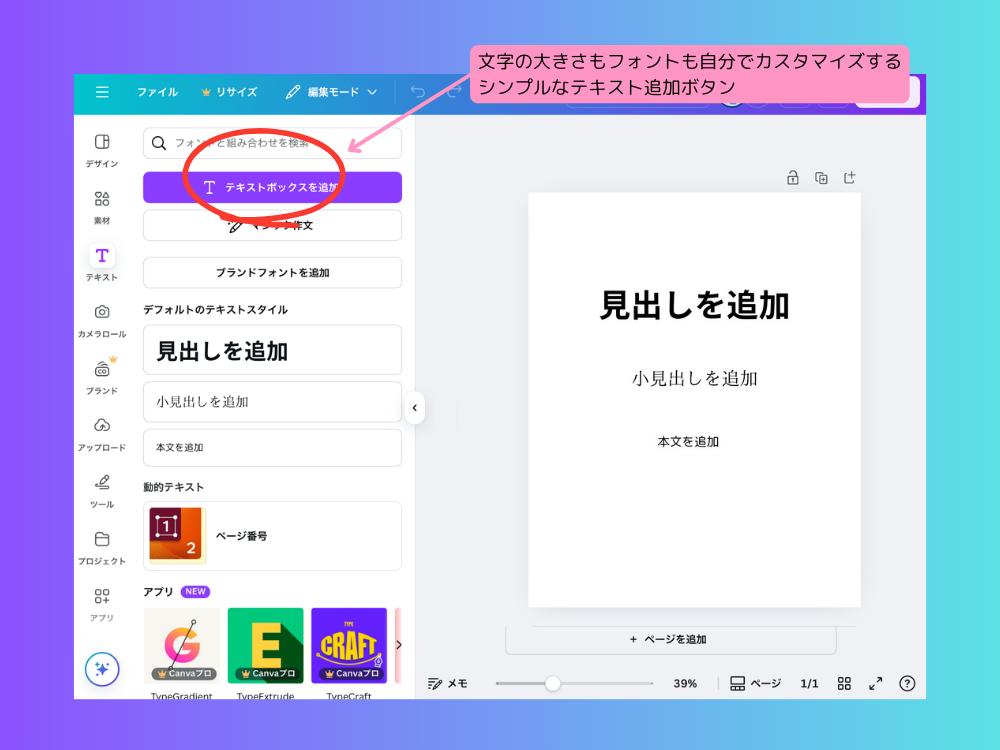Click the duplicate page icon
Viewport: 1000px width, 750px height.
click(x=821, y=178)
